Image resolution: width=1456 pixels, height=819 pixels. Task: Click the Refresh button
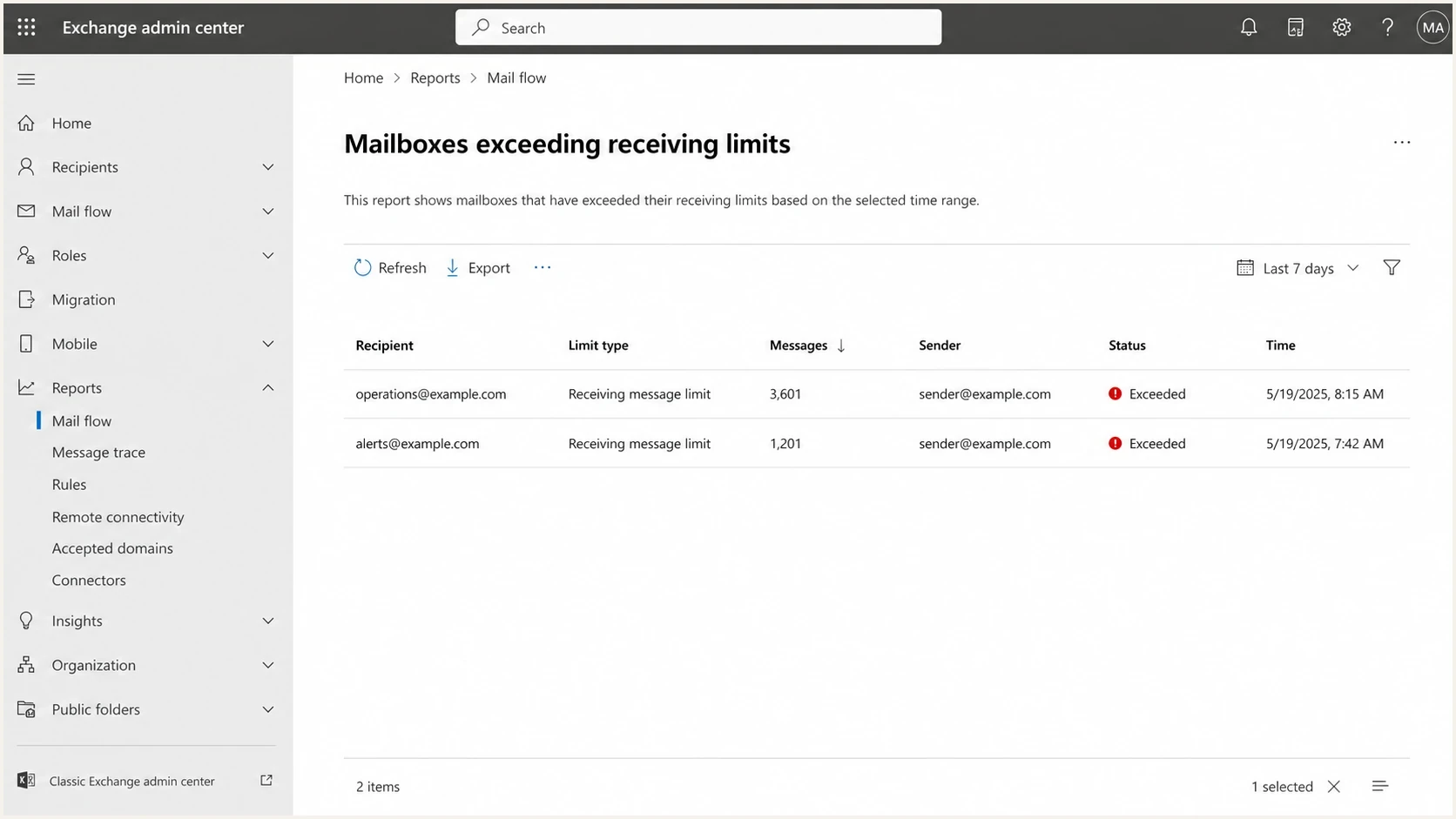tap(390, 267)
